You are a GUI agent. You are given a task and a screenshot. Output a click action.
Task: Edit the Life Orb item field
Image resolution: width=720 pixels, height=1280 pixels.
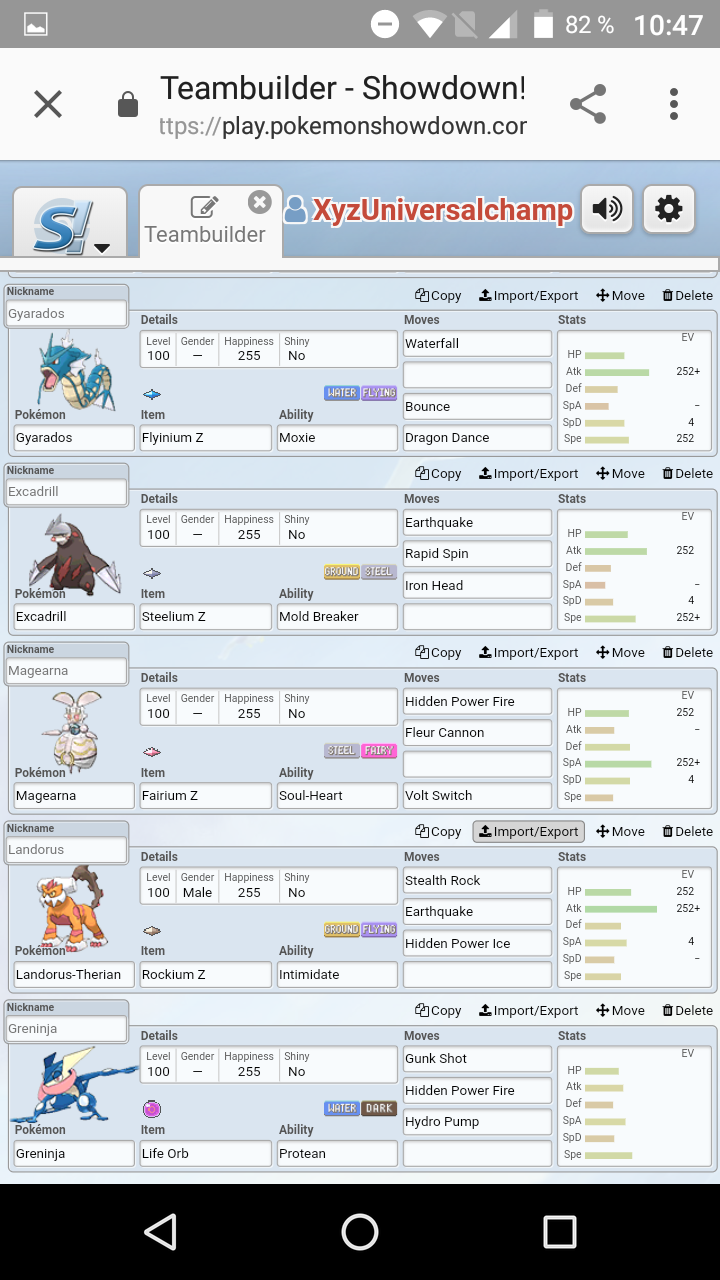click(x=206, y=1154)
